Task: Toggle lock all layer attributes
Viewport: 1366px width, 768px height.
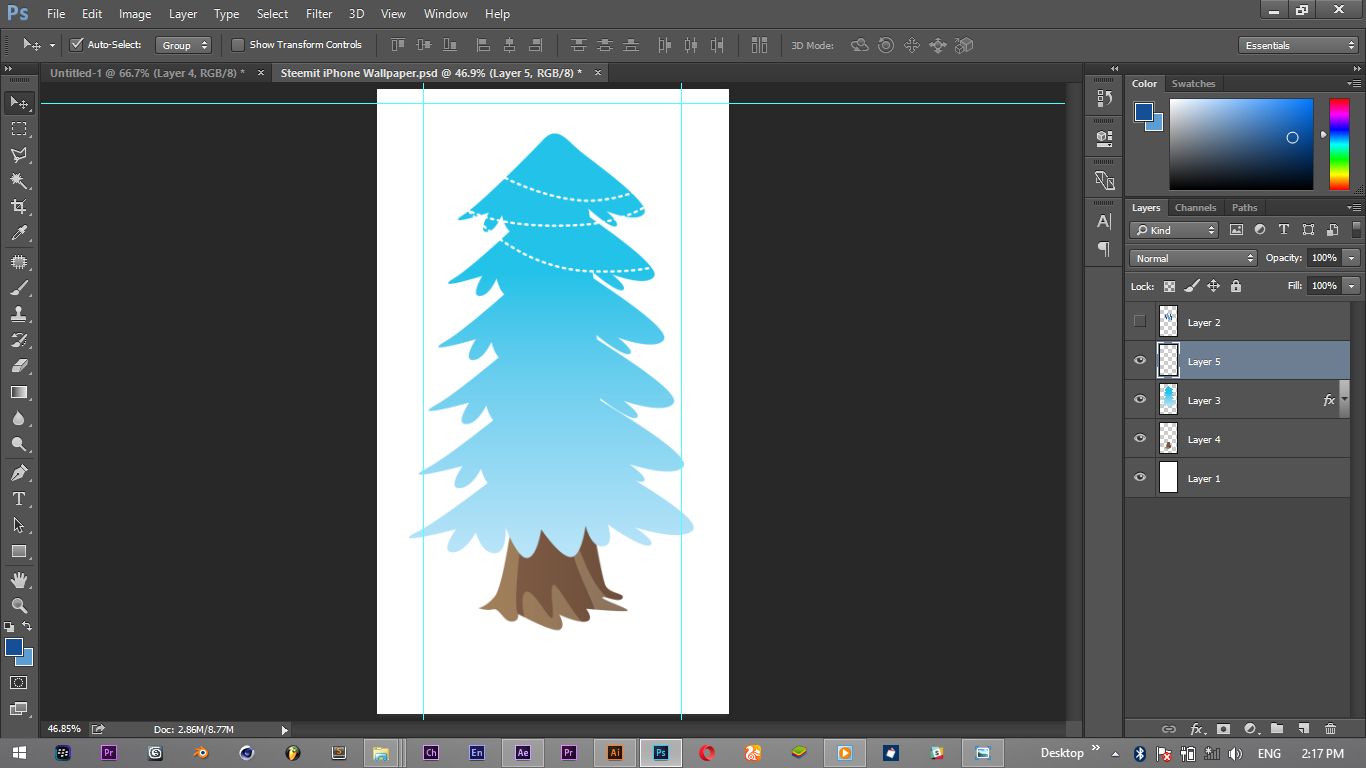Action: tap(1236, 286)
